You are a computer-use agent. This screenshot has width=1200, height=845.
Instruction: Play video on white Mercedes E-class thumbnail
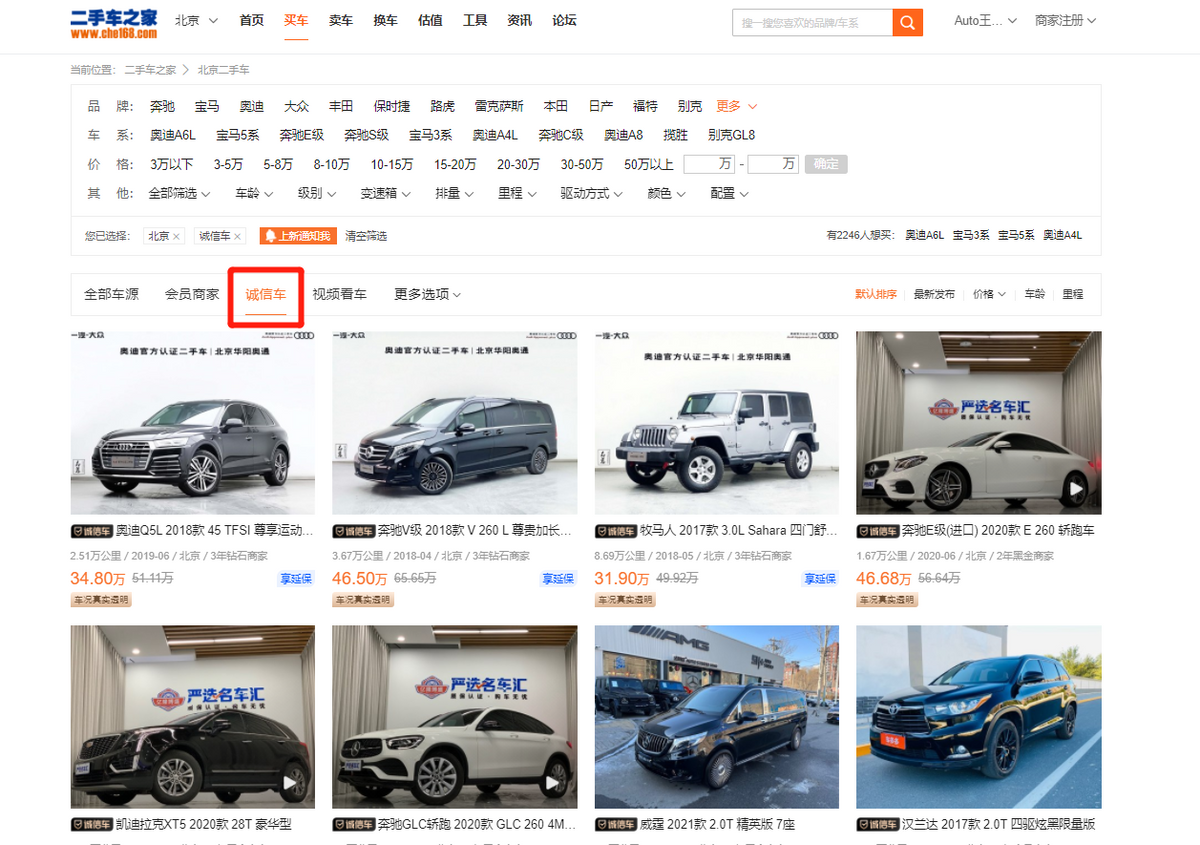click(1076, 489)
